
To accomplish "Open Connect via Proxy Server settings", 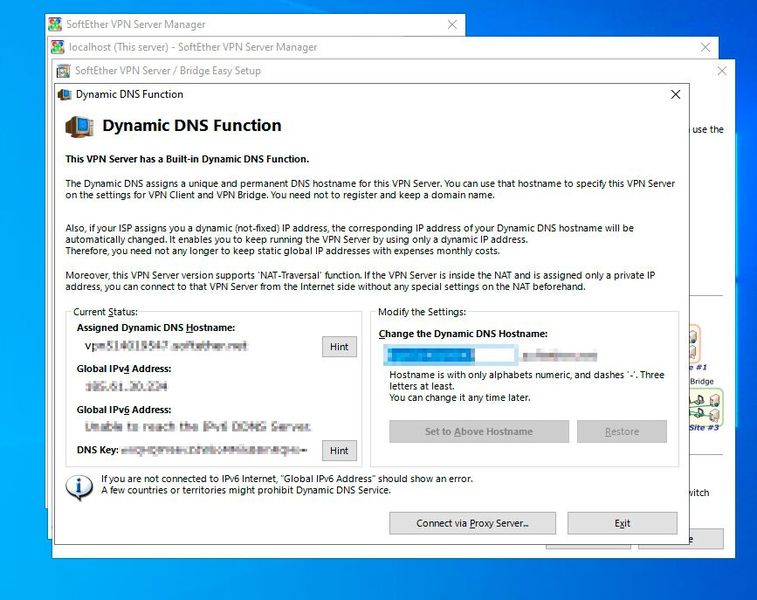I will [x=472, y=523].
